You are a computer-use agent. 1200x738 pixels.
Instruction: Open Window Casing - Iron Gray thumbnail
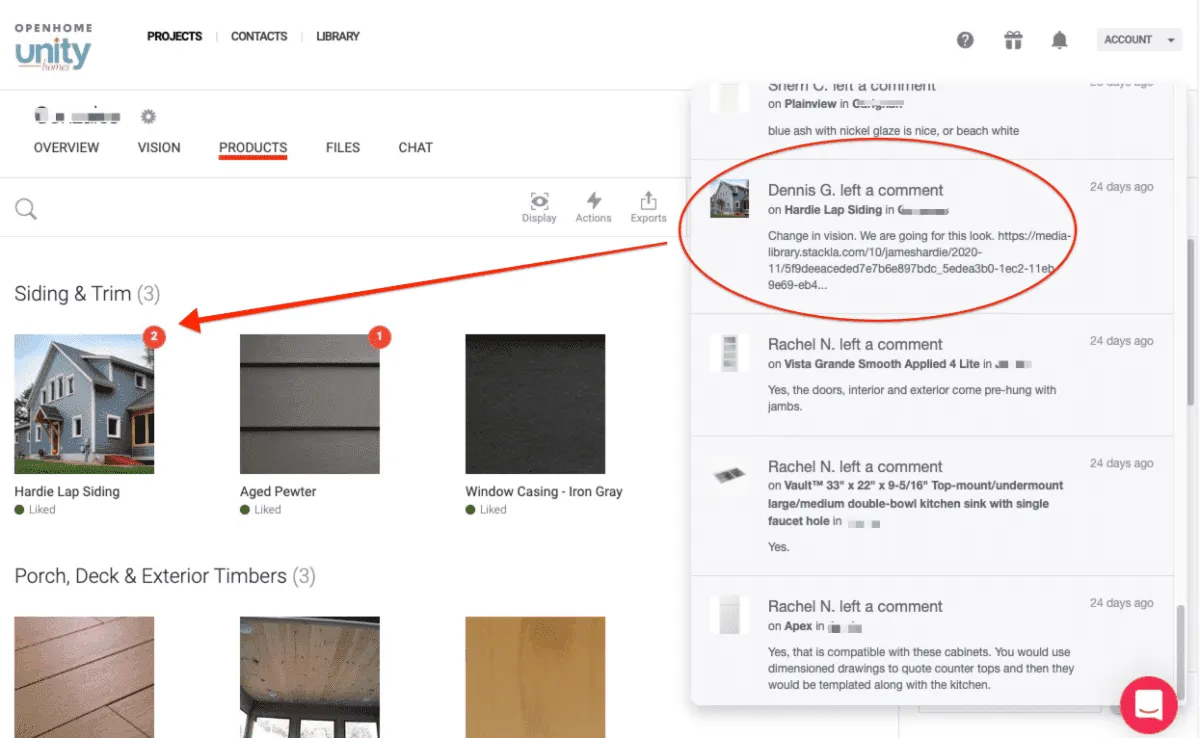535,404
